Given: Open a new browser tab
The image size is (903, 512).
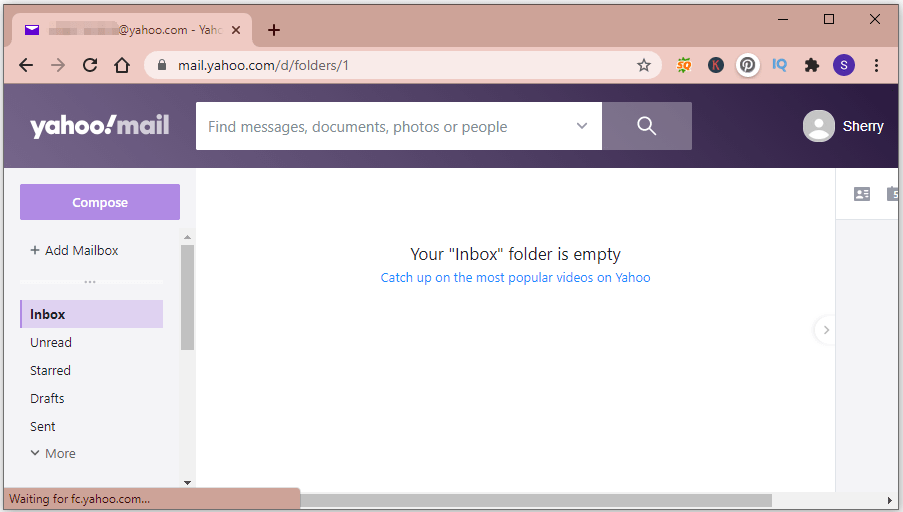Looking at the screenshot, I should point(274,30).
